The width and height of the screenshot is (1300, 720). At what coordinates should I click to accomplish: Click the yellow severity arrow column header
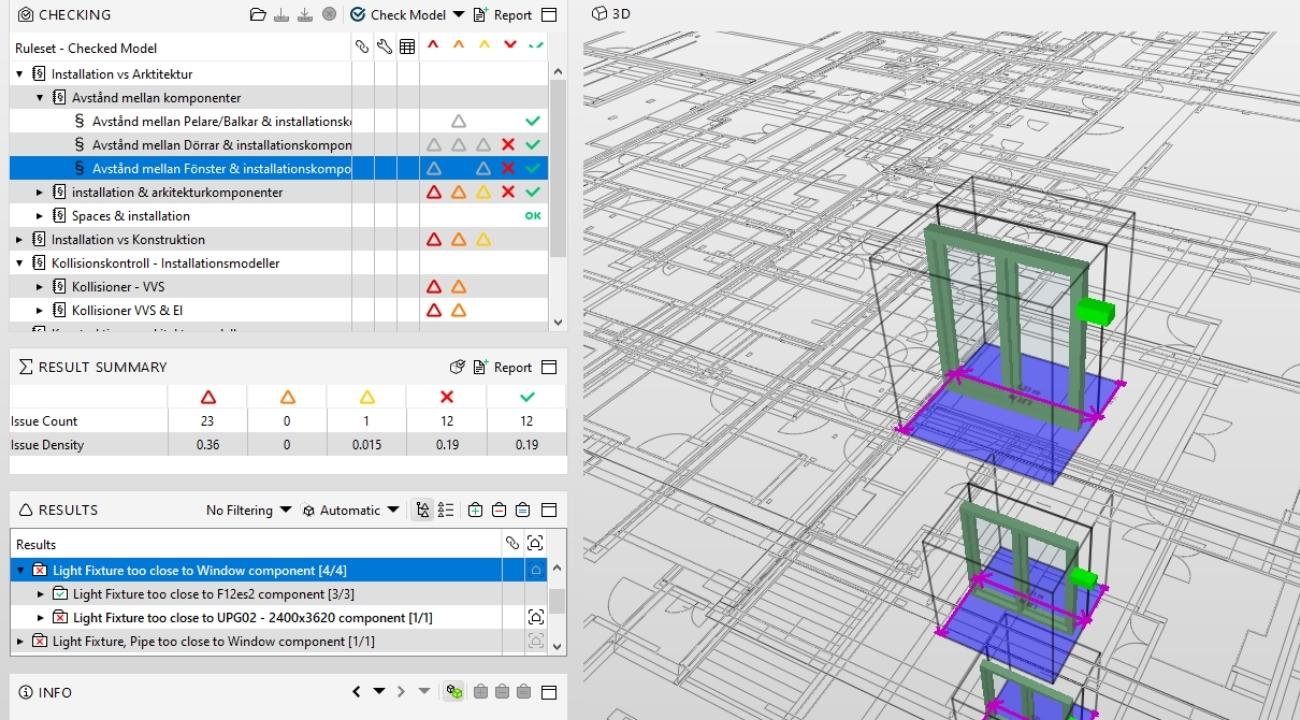(x=484, y=45)
